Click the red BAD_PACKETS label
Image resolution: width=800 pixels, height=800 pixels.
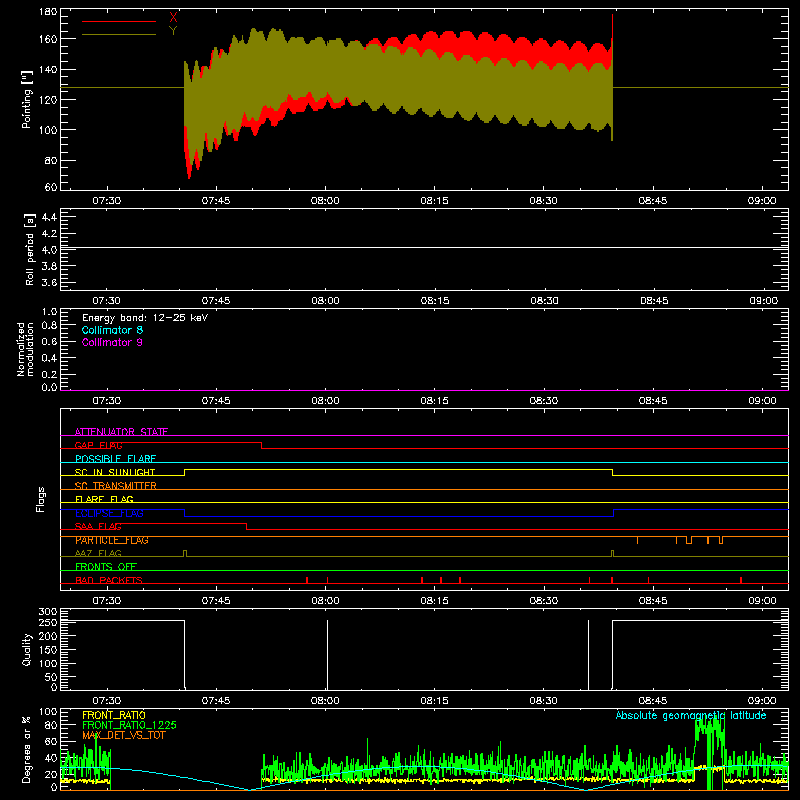[x=109, y=580]
